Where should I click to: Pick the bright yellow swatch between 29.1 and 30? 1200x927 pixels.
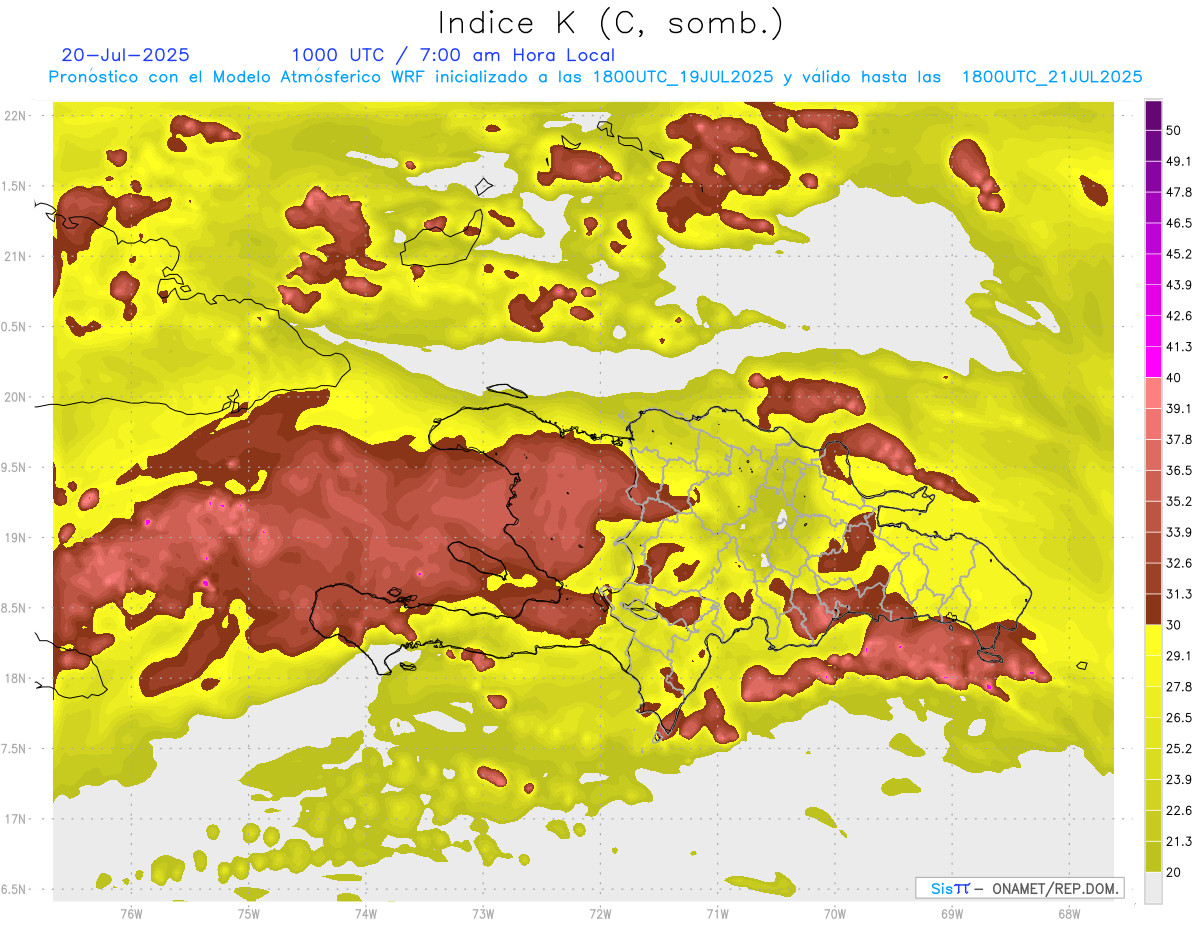[x=1154, y=640]
